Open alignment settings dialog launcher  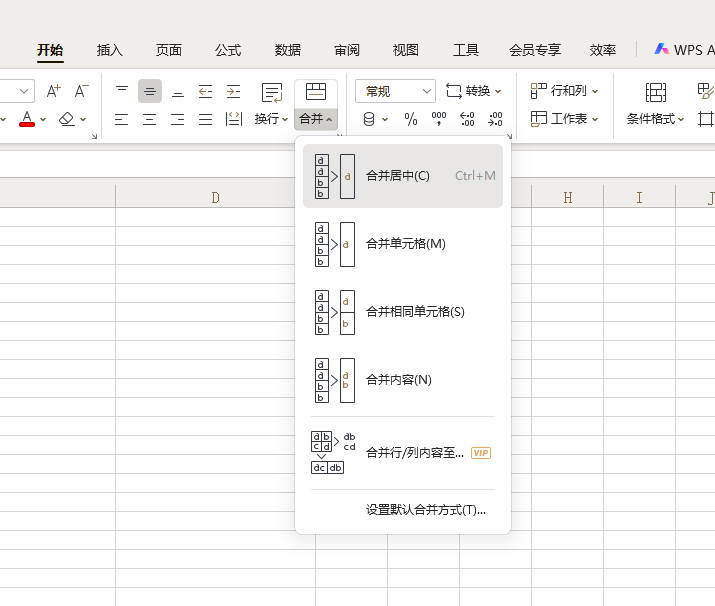tap(340, 136)
